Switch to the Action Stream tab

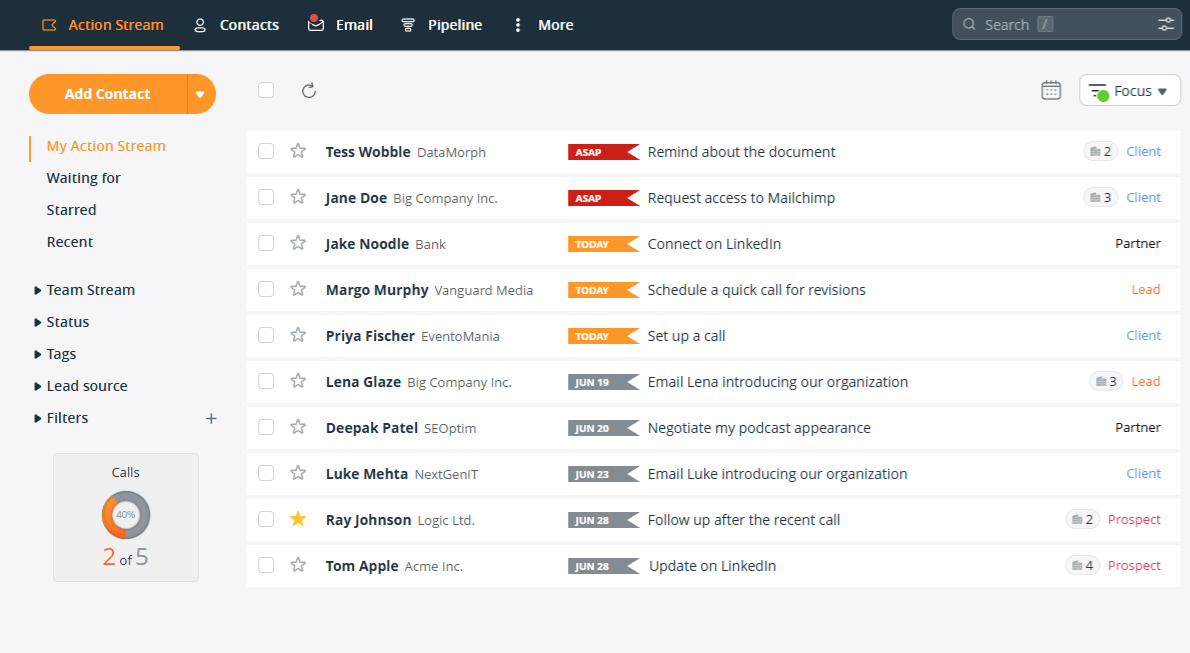(x=104, y=25)
